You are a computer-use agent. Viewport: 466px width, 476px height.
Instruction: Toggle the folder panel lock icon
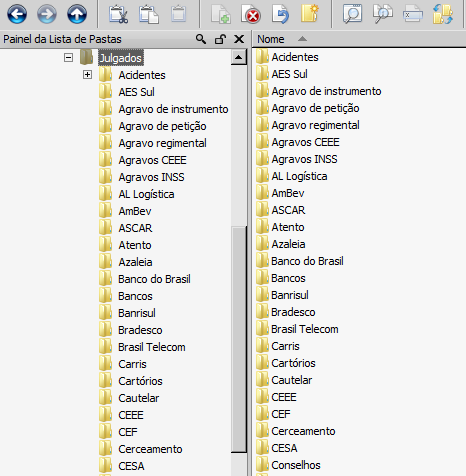tap(220, 39)
